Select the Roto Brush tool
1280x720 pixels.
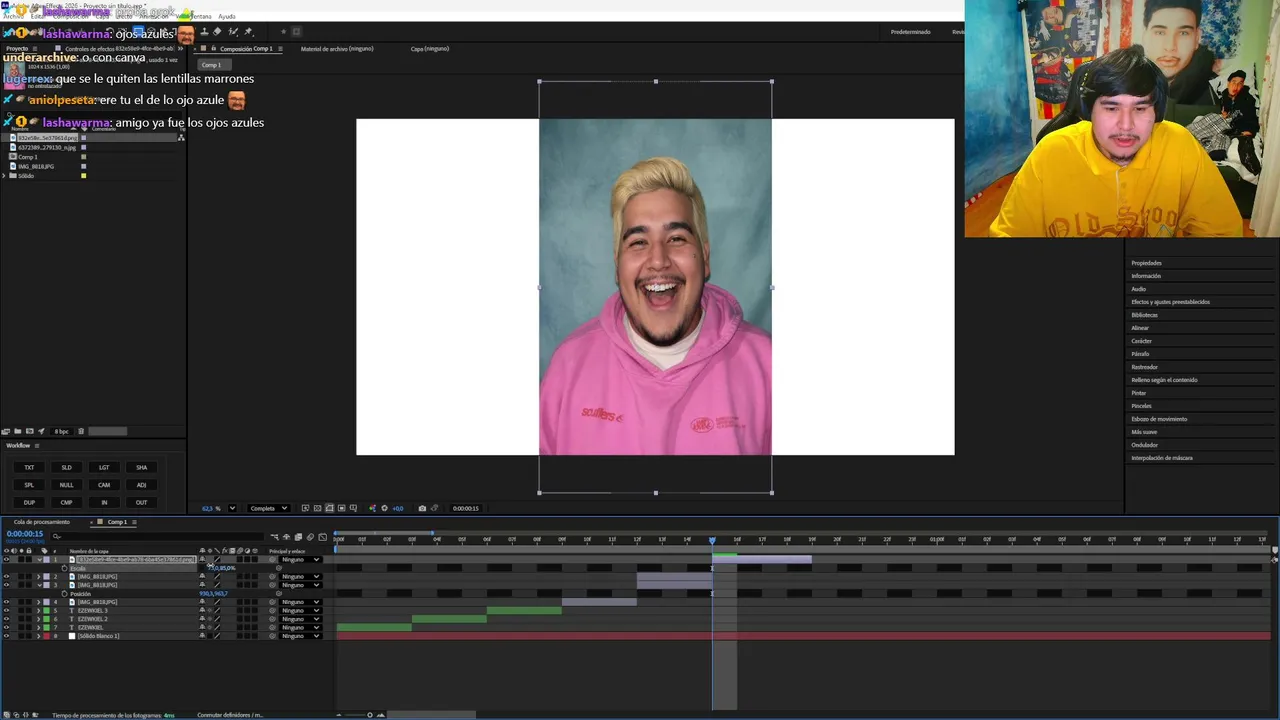click(x=233, y=32)
